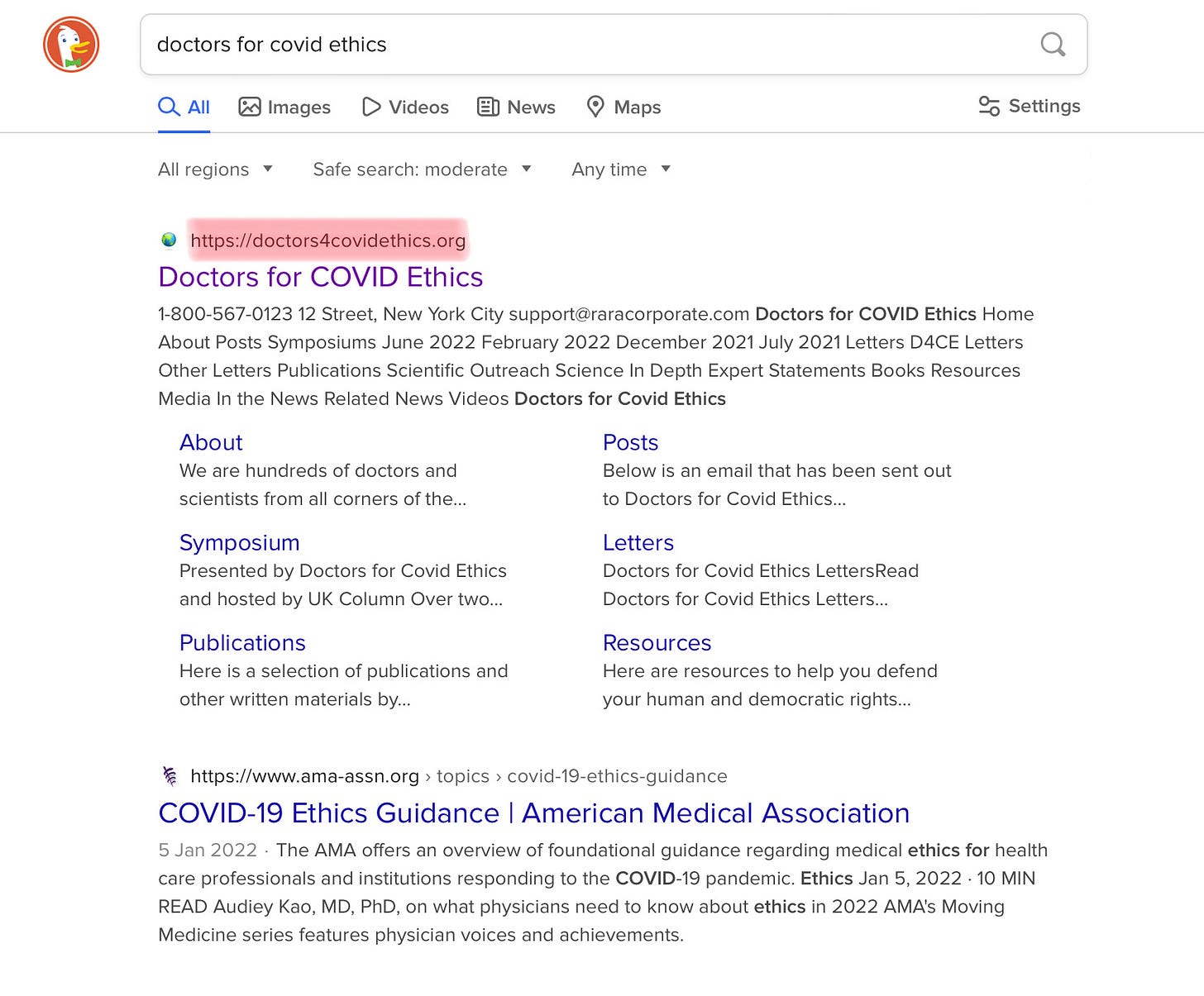Open Safe search: moderate dropdown
The height and width of the screenshot is (996, 1204).
[x=422, y=169]
